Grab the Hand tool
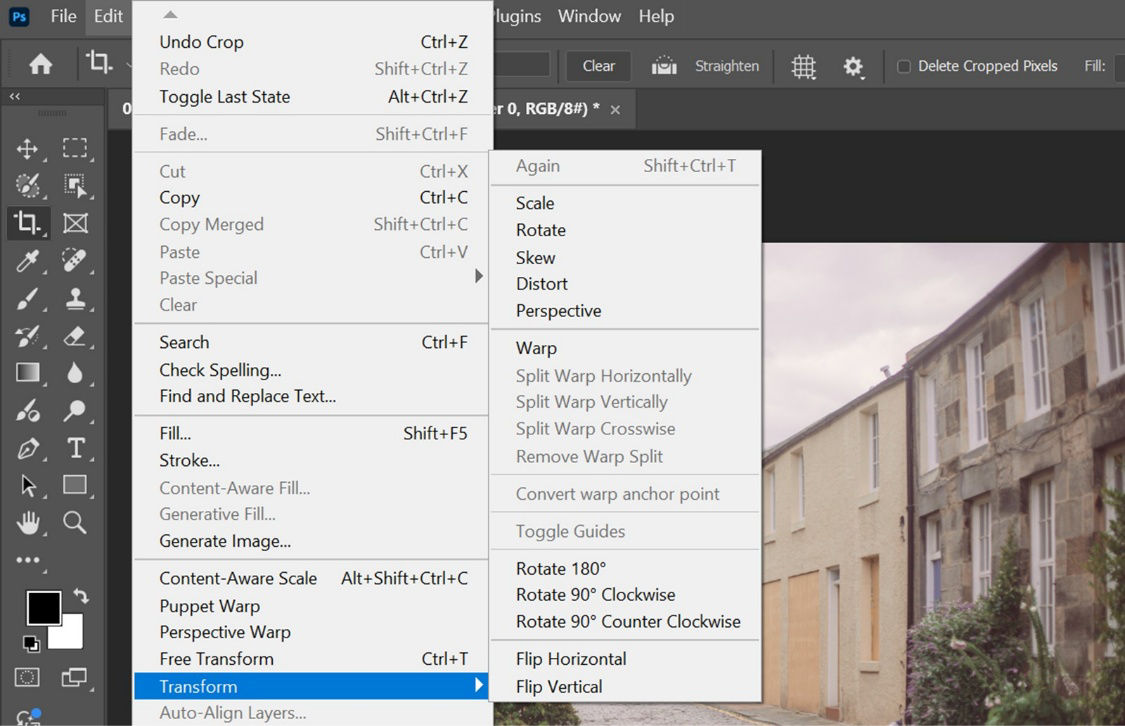The image size is (1125, 726). pos(28,523)
